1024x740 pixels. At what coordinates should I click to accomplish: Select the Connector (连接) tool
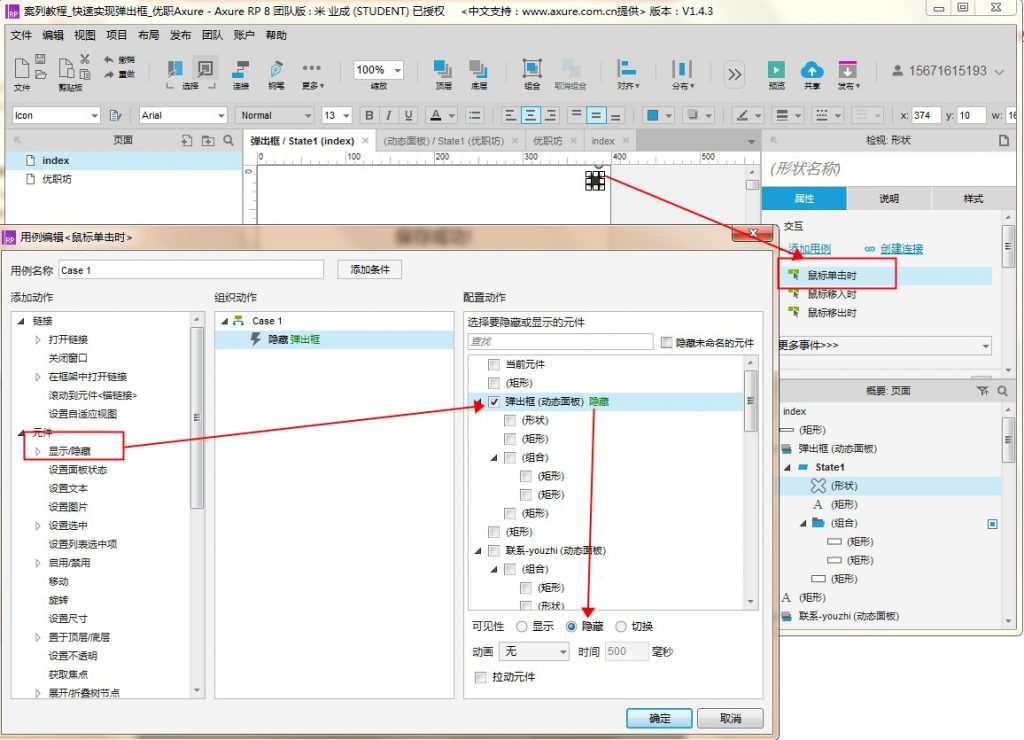tap(241, 71)
